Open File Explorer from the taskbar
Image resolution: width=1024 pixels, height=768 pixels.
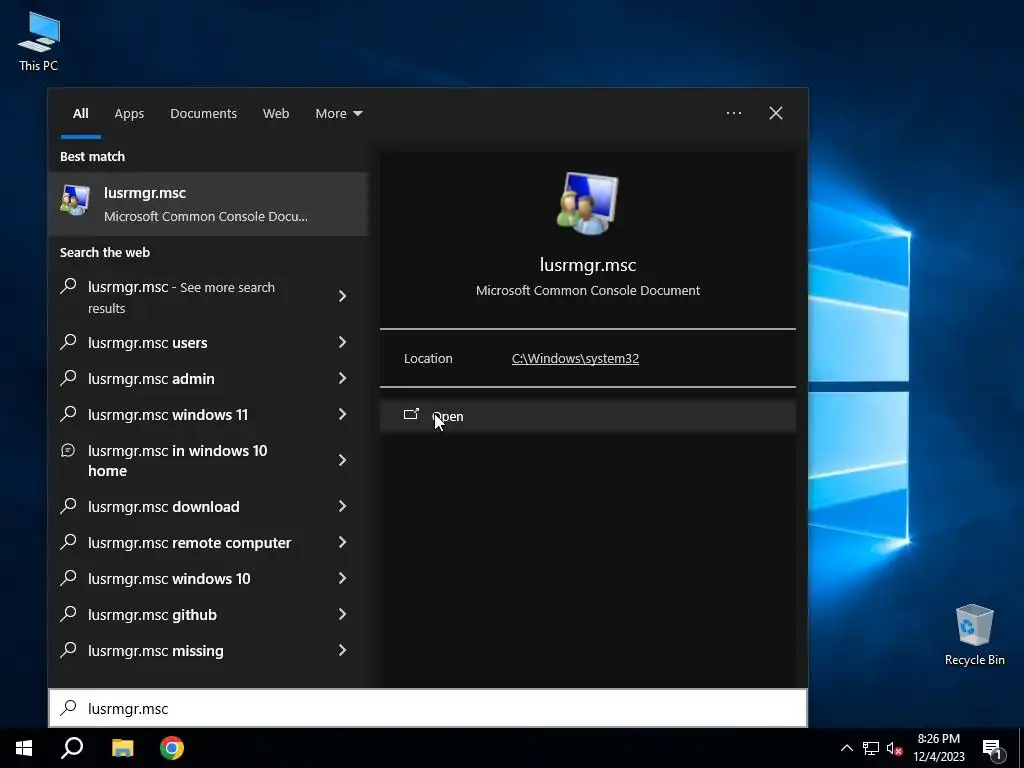[122, 748]
